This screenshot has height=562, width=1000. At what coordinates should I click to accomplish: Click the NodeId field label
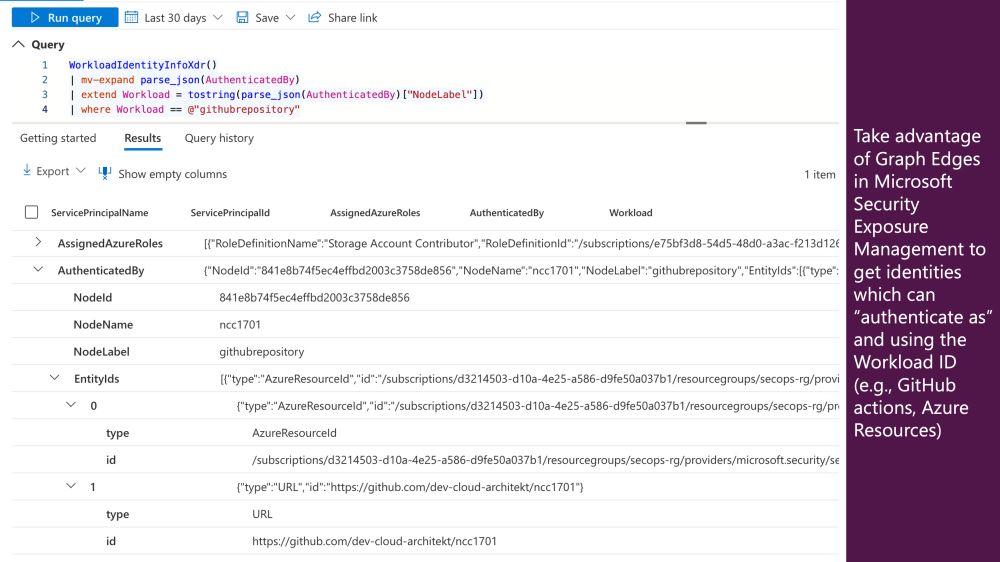pos(92,297)
